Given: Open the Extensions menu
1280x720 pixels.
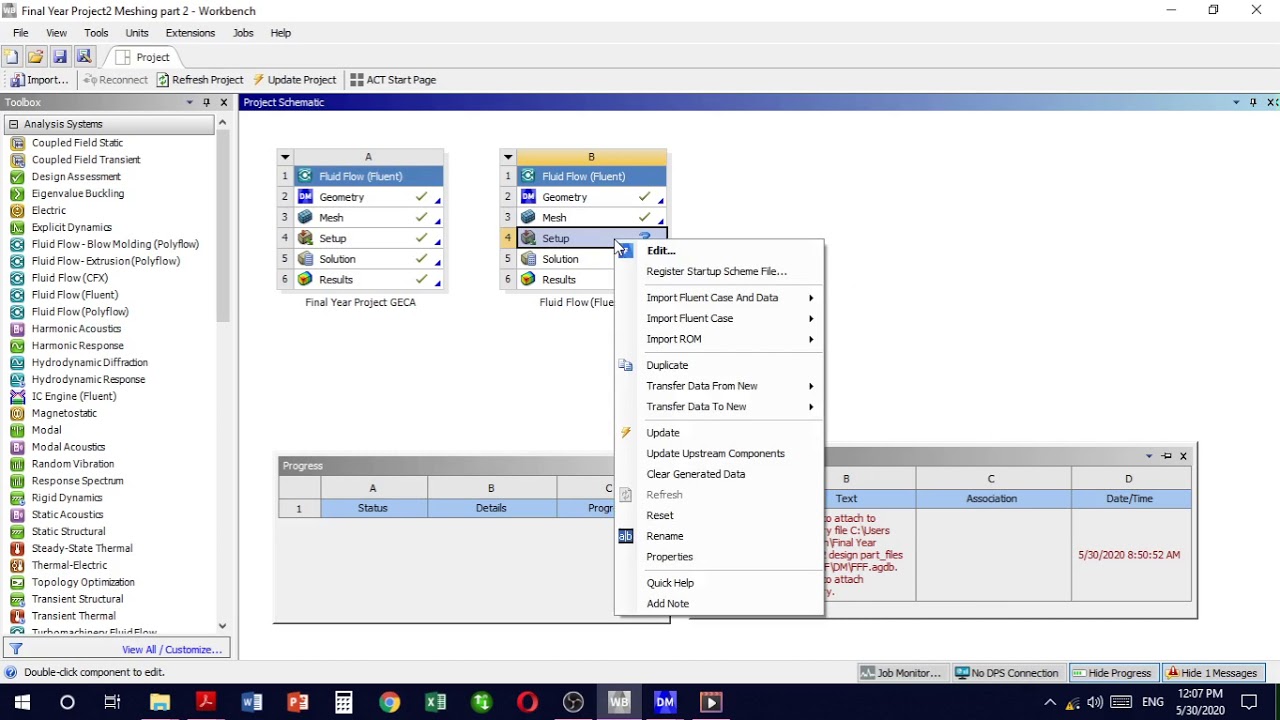Looking at the screenshot, I should pyautogui.click(x=190, y=33).
